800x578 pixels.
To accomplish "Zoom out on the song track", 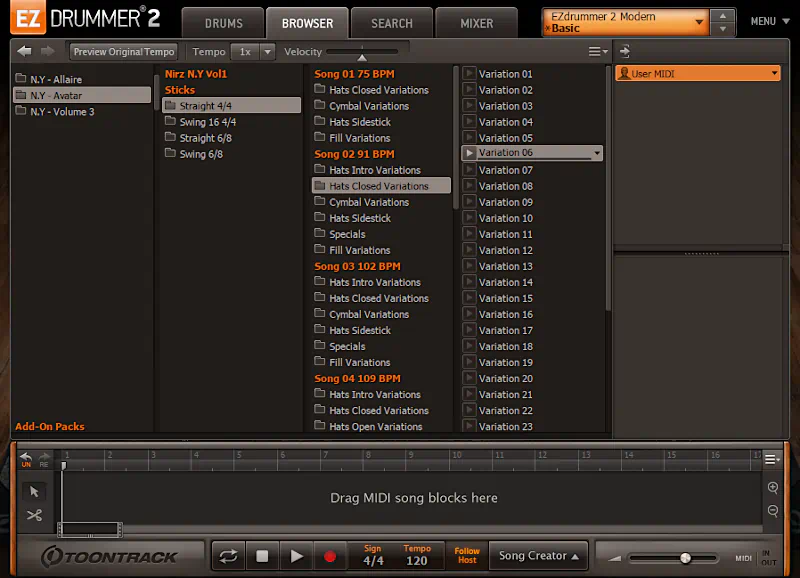I will click(x=773, y=511).
